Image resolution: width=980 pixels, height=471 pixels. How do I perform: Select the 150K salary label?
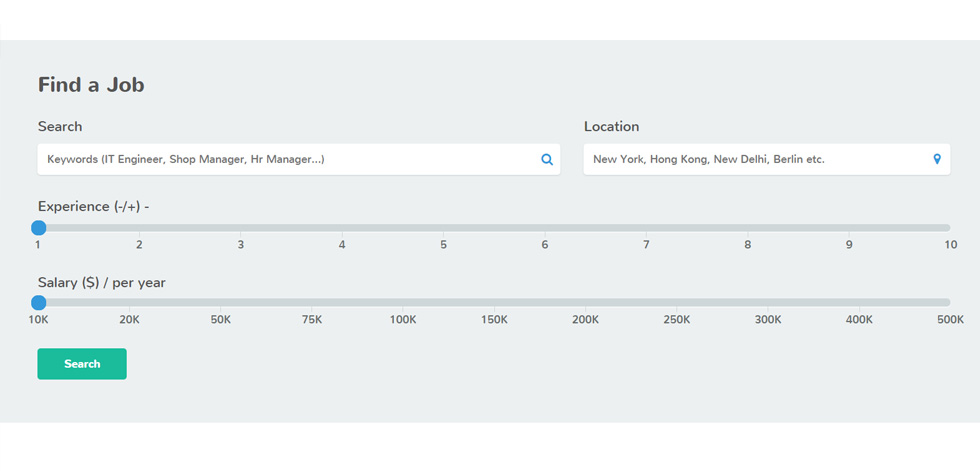(494, 320)
